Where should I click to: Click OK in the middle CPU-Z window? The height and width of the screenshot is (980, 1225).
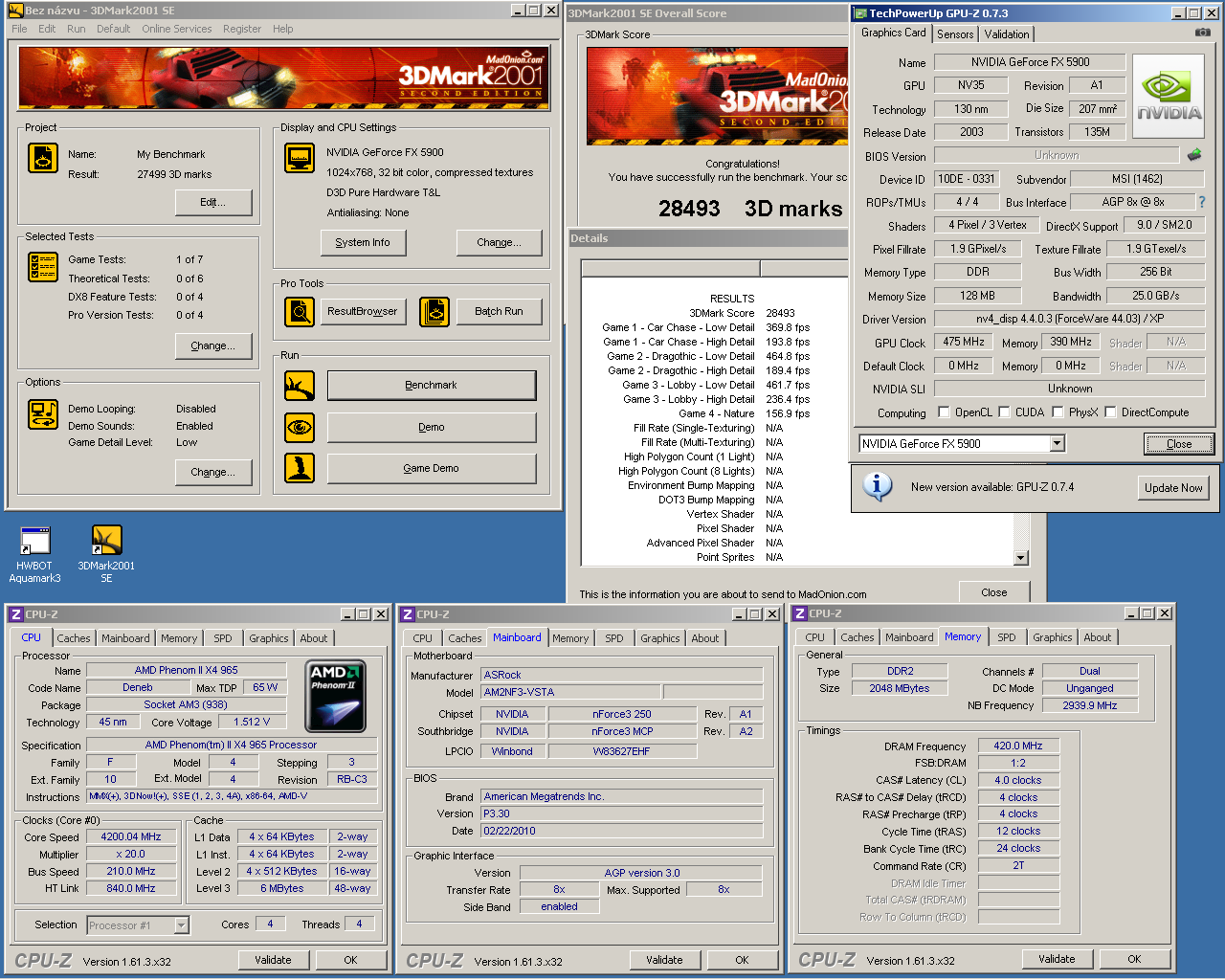coord(742,960)
